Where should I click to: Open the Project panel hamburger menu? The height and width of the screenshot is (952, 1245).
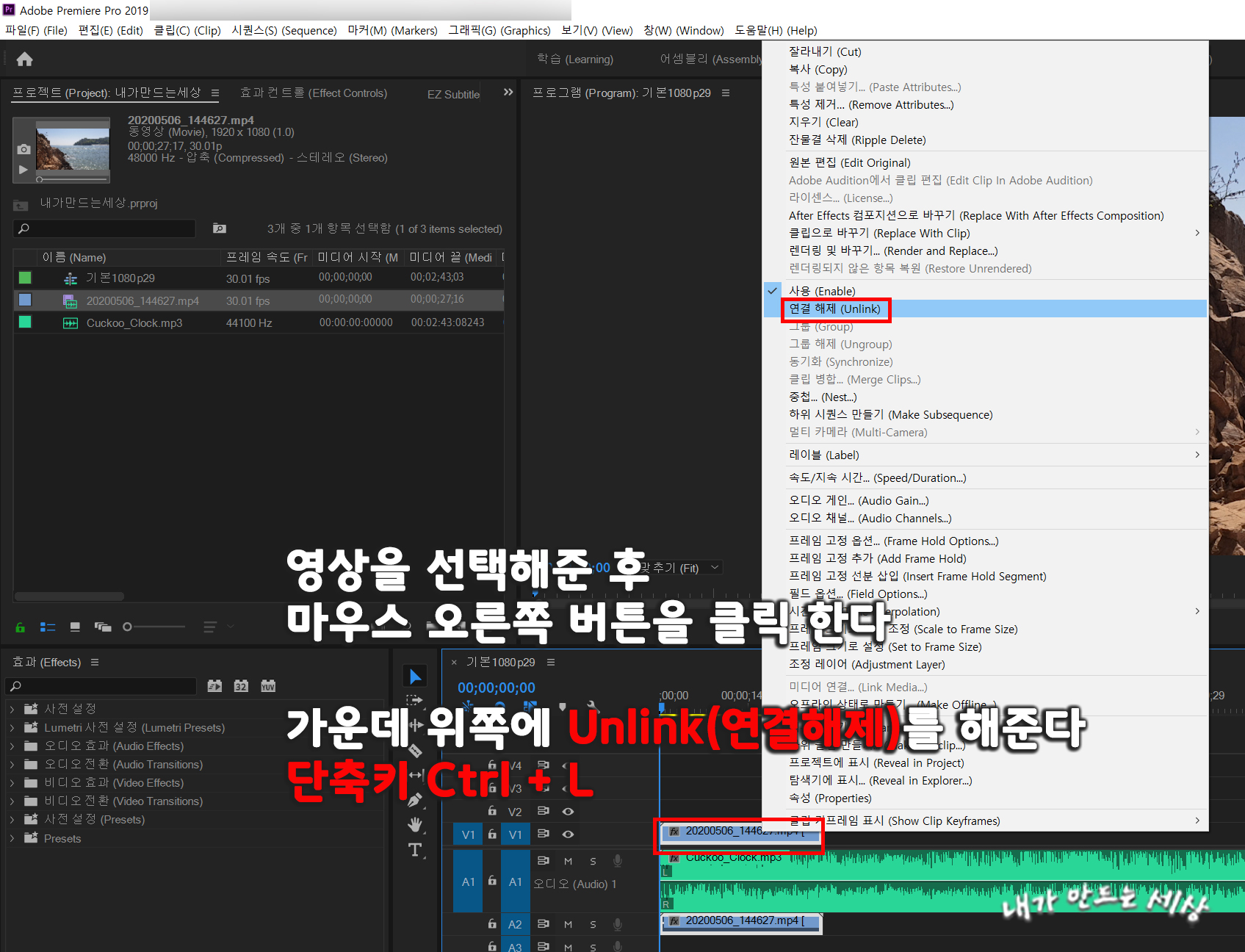[215, 93]
